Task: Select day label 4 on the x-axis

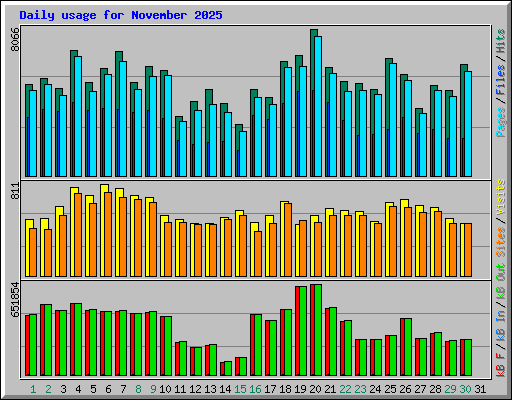Action: [78, 389]
